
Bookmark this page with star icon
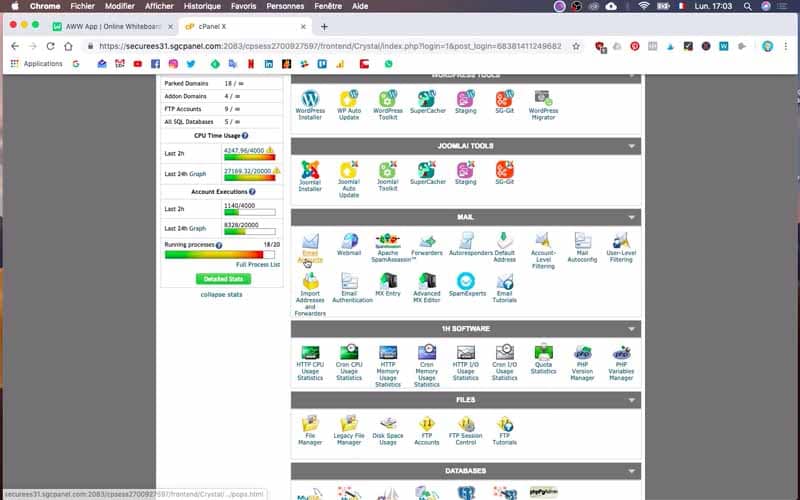[576, 46]
